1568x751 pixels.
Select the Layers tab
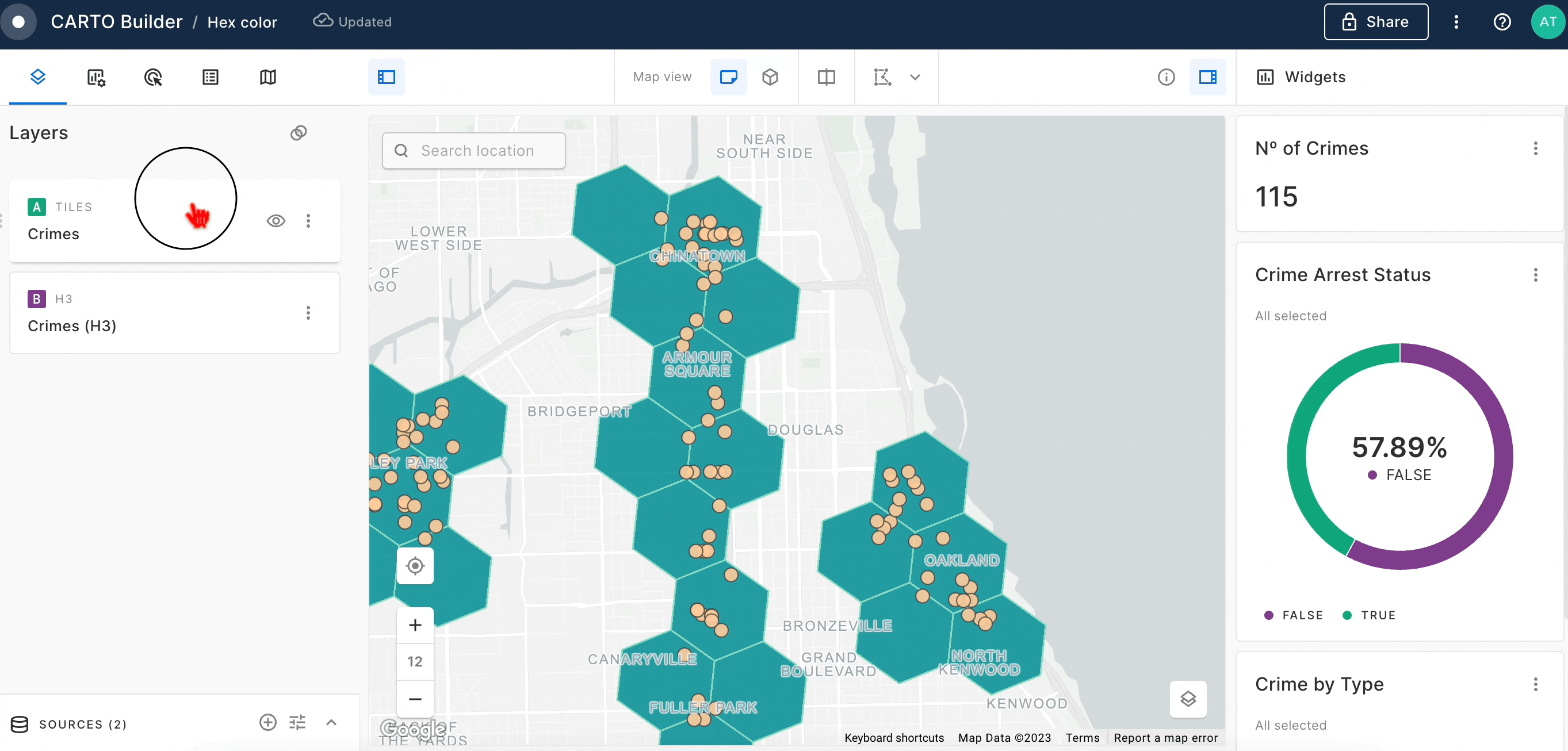point(38,77)
